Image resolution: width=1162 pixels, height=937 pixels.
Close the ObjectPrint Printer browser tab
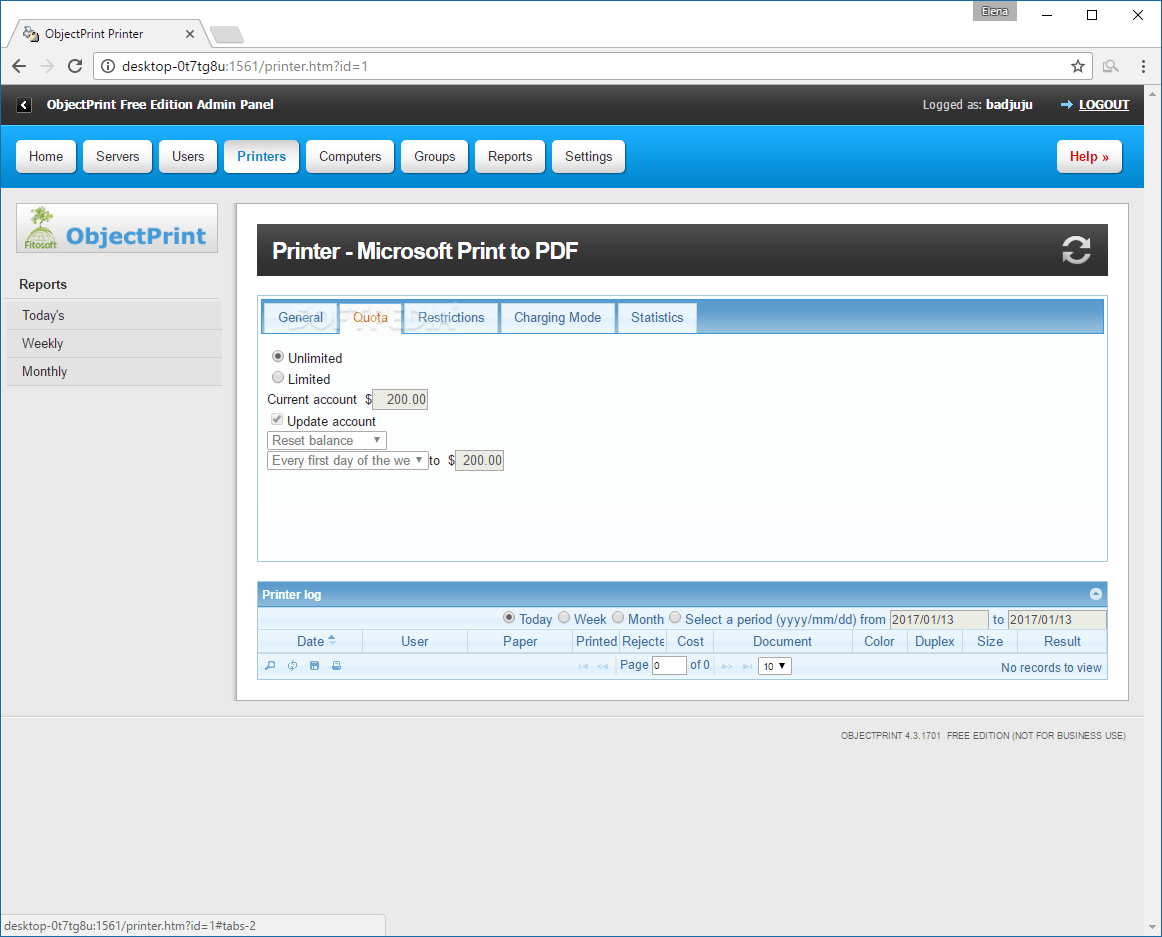click(190, 34)
